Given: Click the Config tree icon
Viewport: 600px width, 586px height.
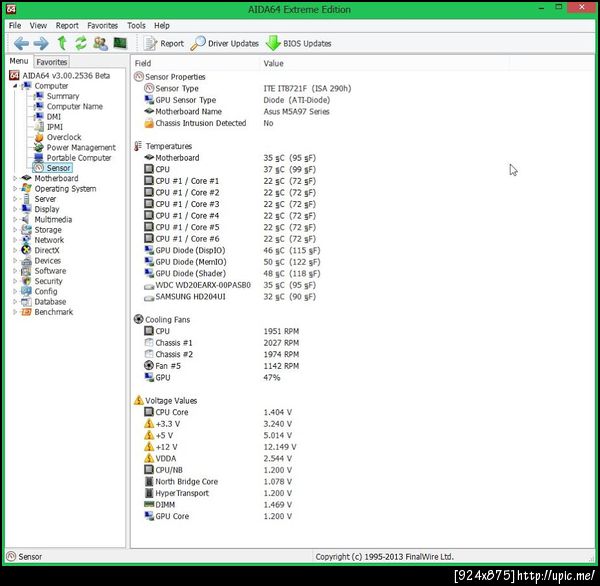Looking at the screenshot, I should pyautogui.click(x=26, y=292).
